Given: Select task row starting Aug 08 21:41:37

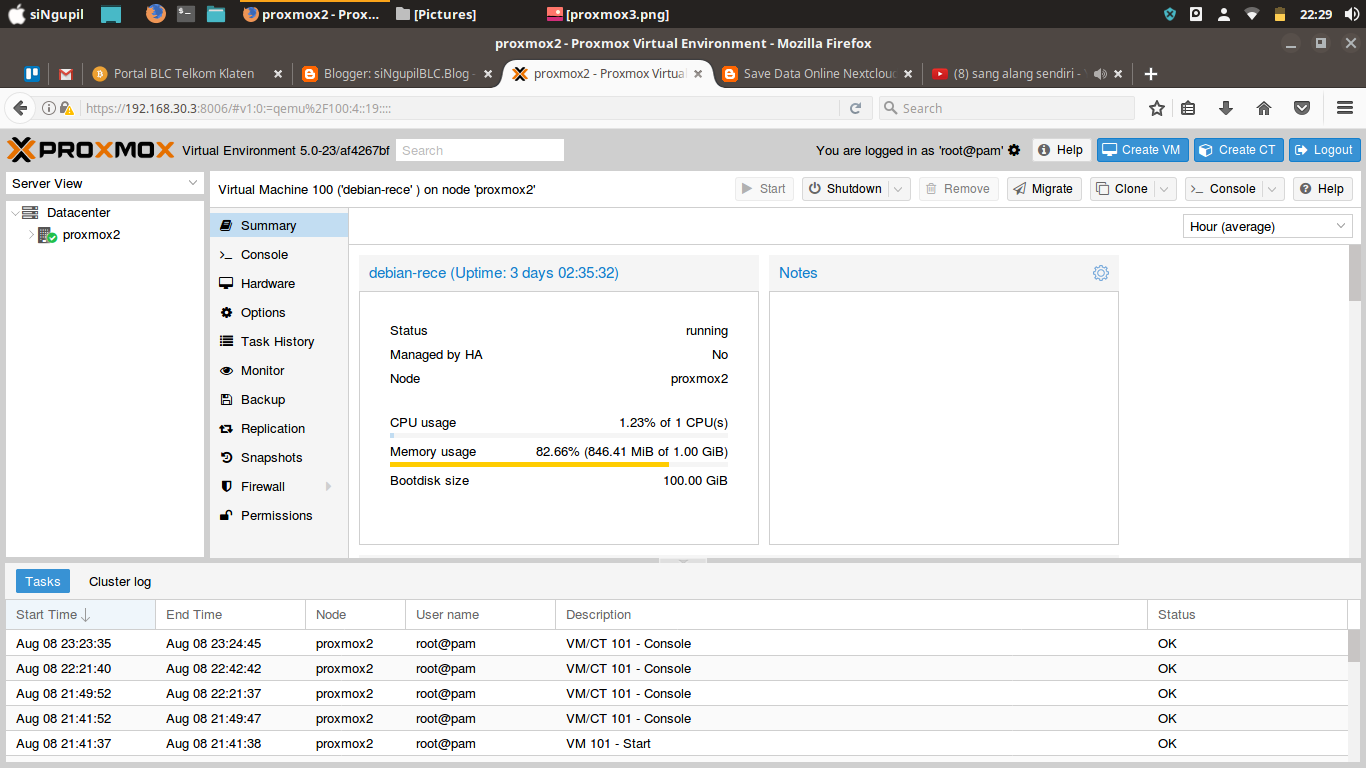Looking at the screenshot, I should [676, 744].
